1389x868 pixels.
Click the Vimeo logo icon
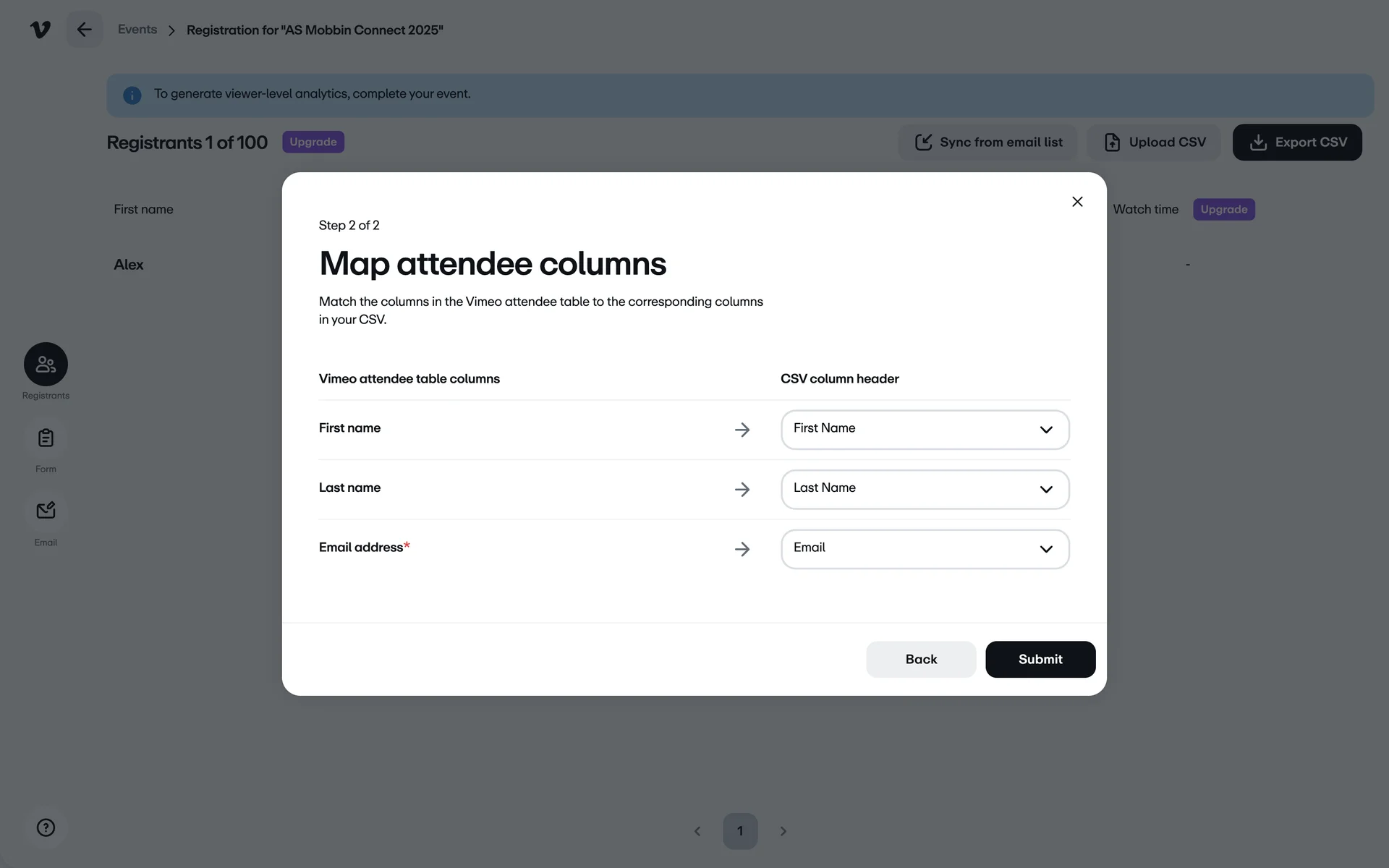click(41, 30)
